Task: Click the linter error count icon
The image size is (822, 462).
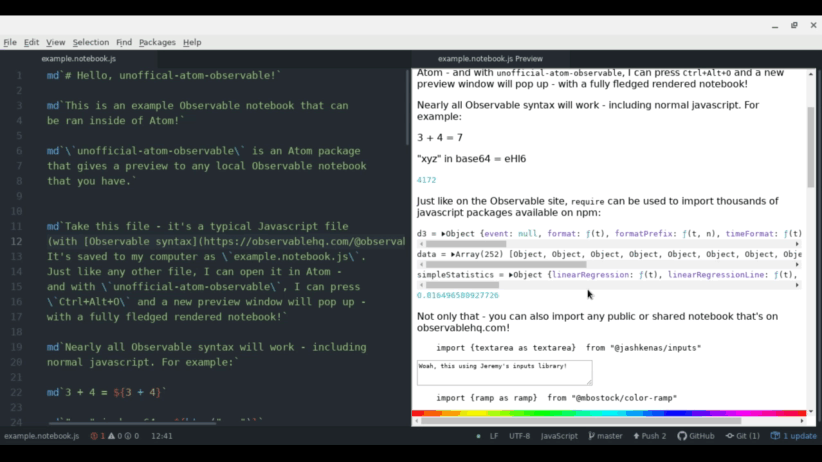Action: pos(98,436)
